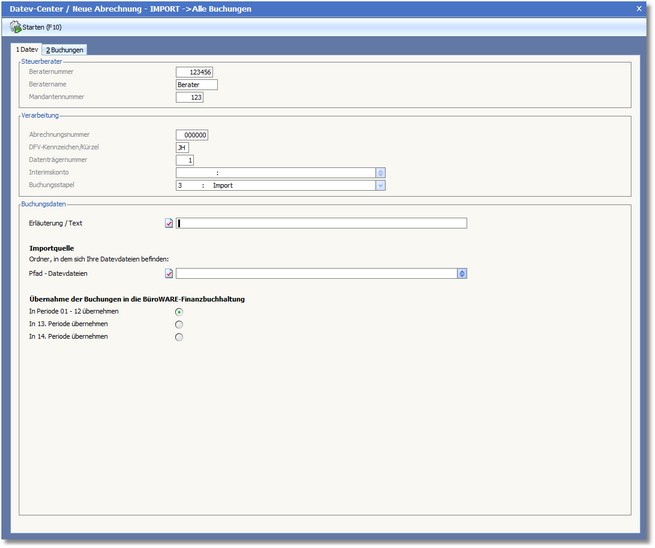Toggle the checkbox icon beside Erläuterung / Text
The image size is (655, 548).
(169, 223)
